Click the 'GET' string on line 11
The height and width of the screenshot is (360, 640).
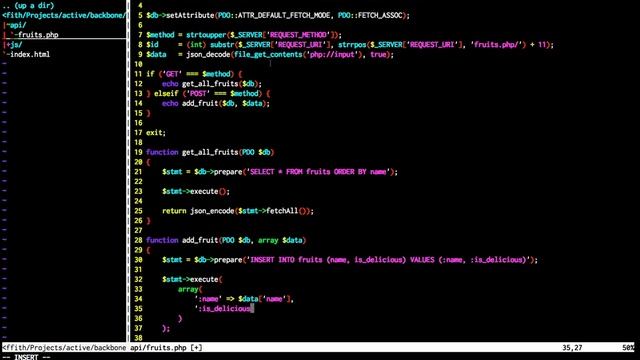tap(172, 74)
